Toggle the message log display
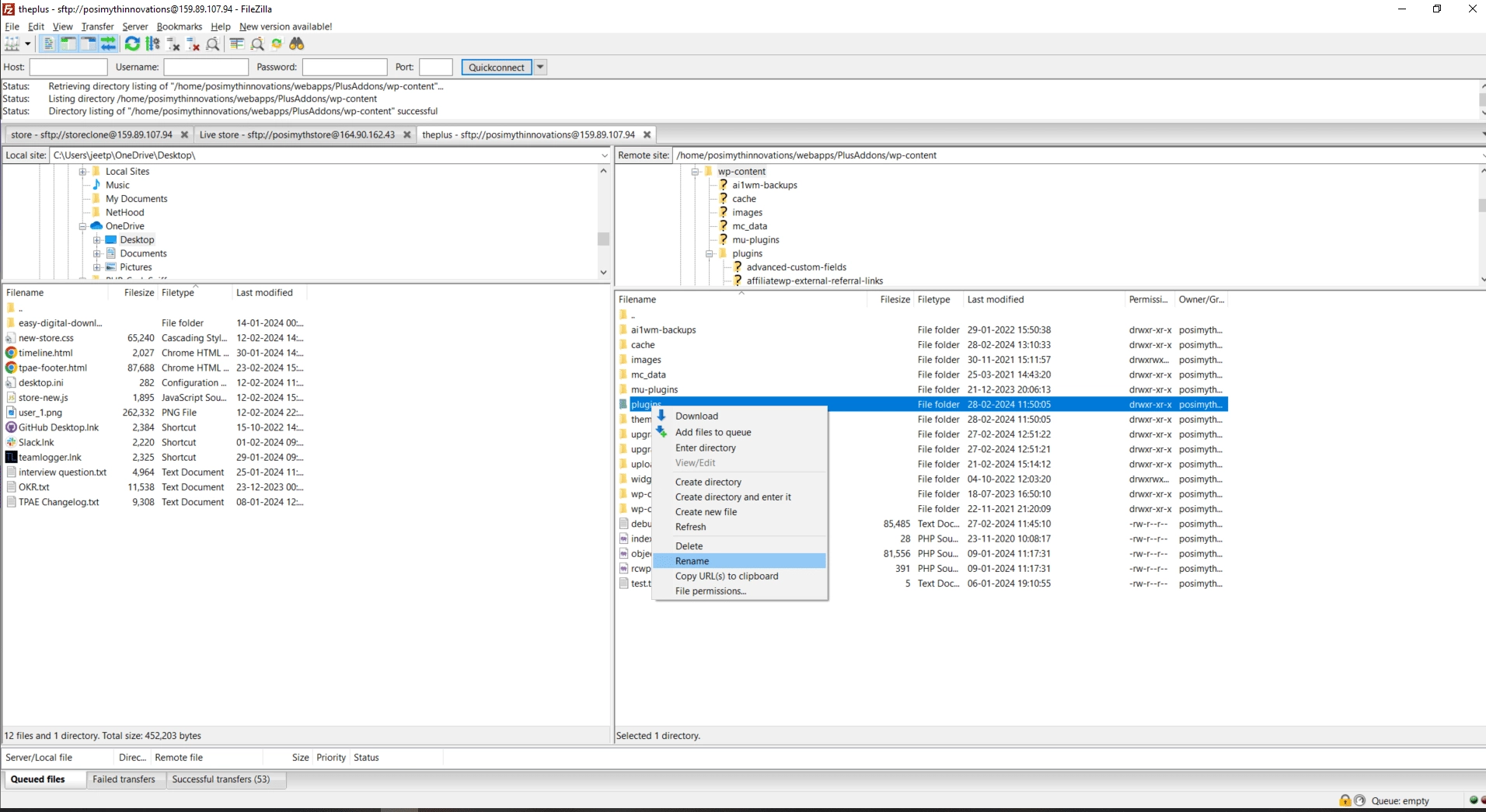 tap(48, 44)
